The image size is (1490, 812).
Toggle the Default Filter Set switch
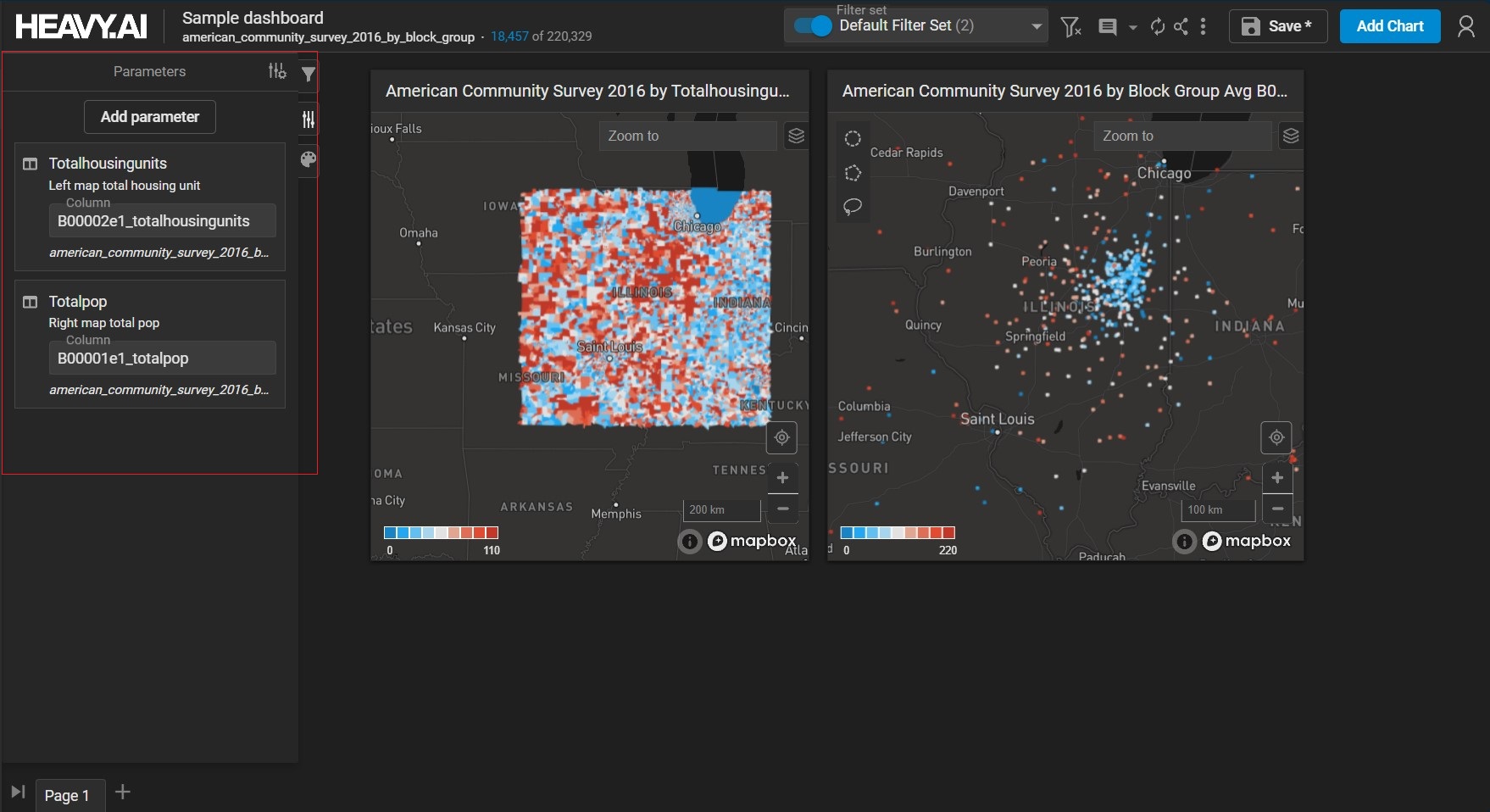[813, 26]
